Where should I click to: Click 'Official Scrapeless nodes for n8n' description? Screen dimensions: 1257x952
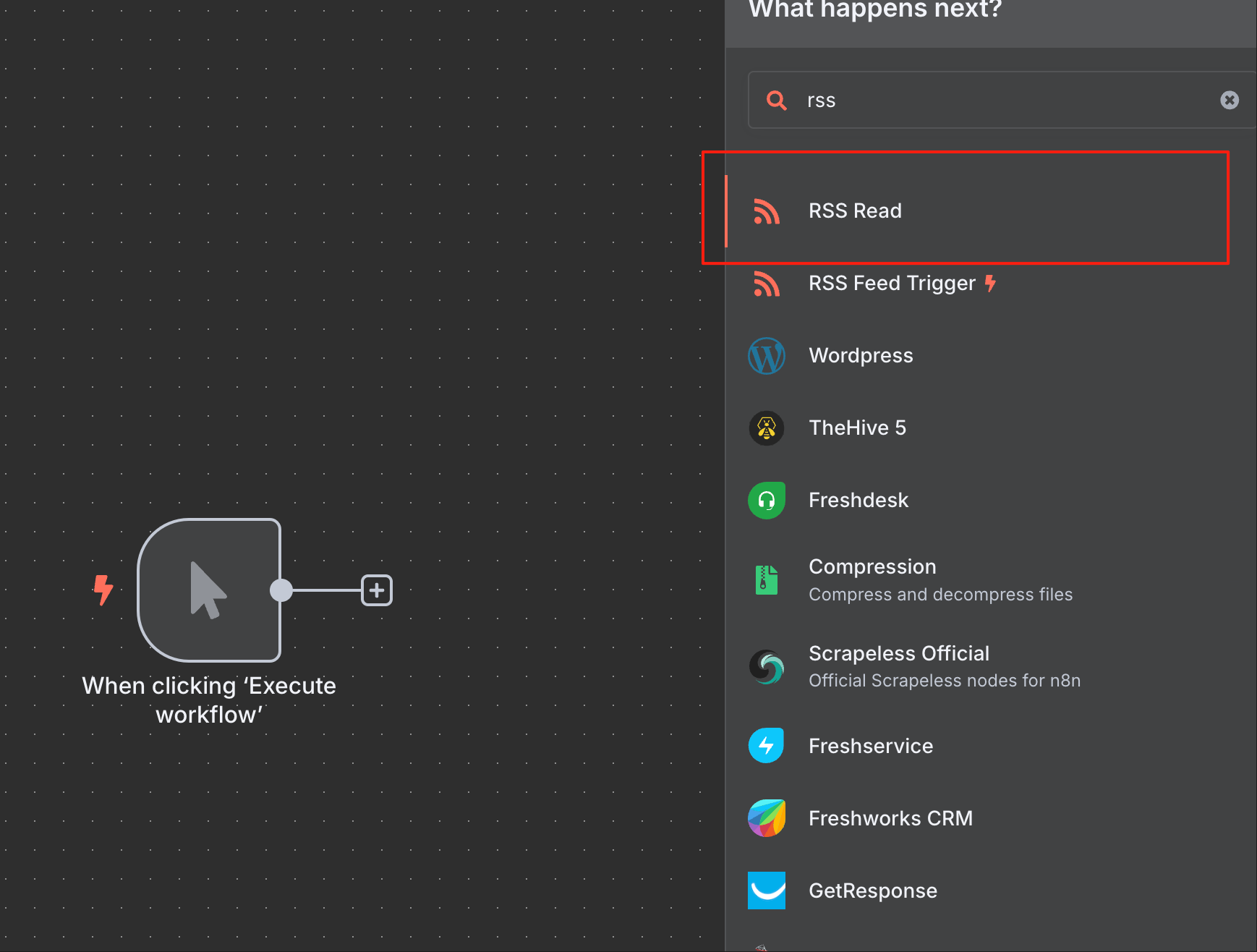945,681
